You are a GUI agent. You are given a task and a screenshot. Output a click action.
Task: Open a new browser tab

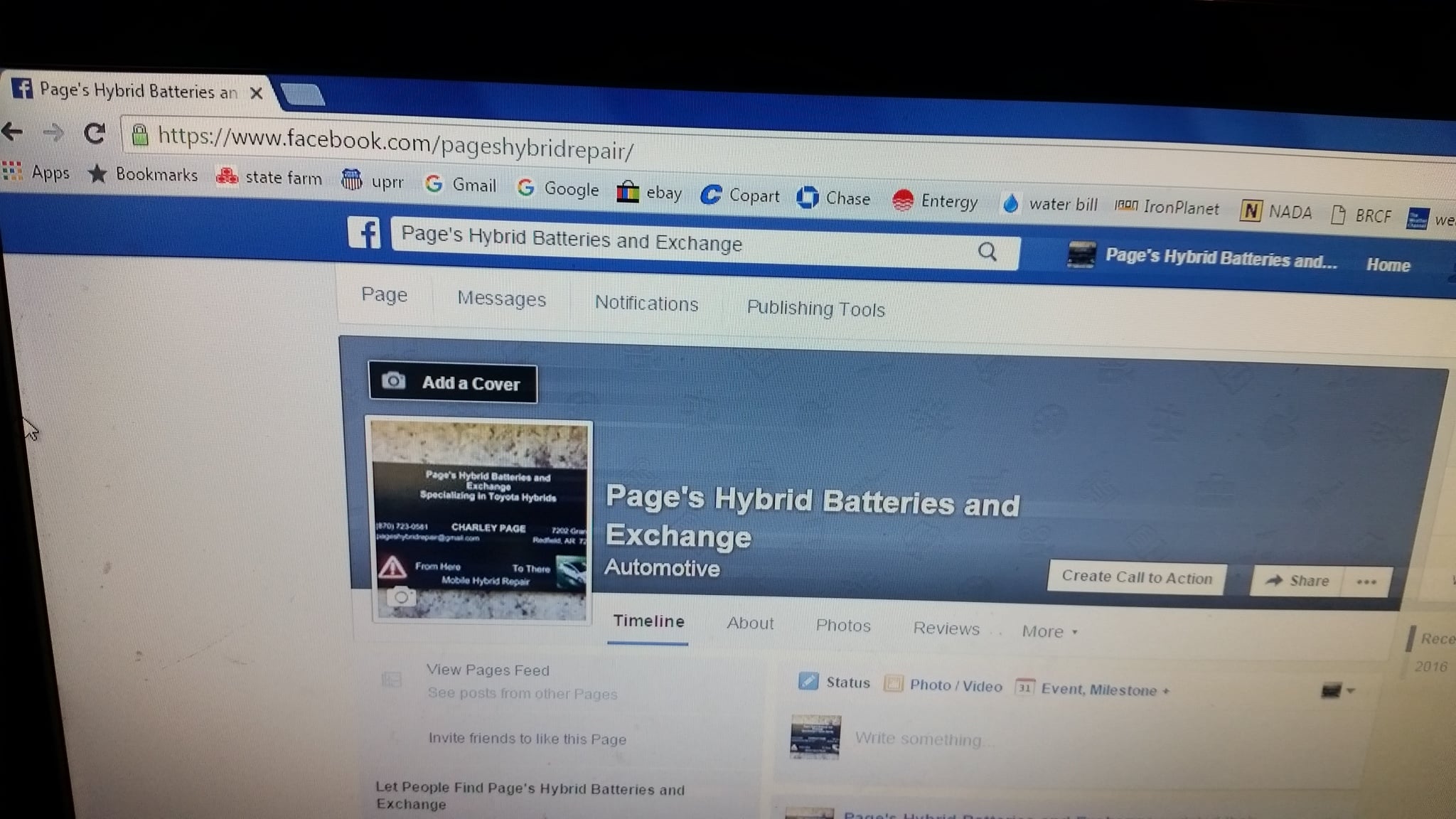pos(302,95)
